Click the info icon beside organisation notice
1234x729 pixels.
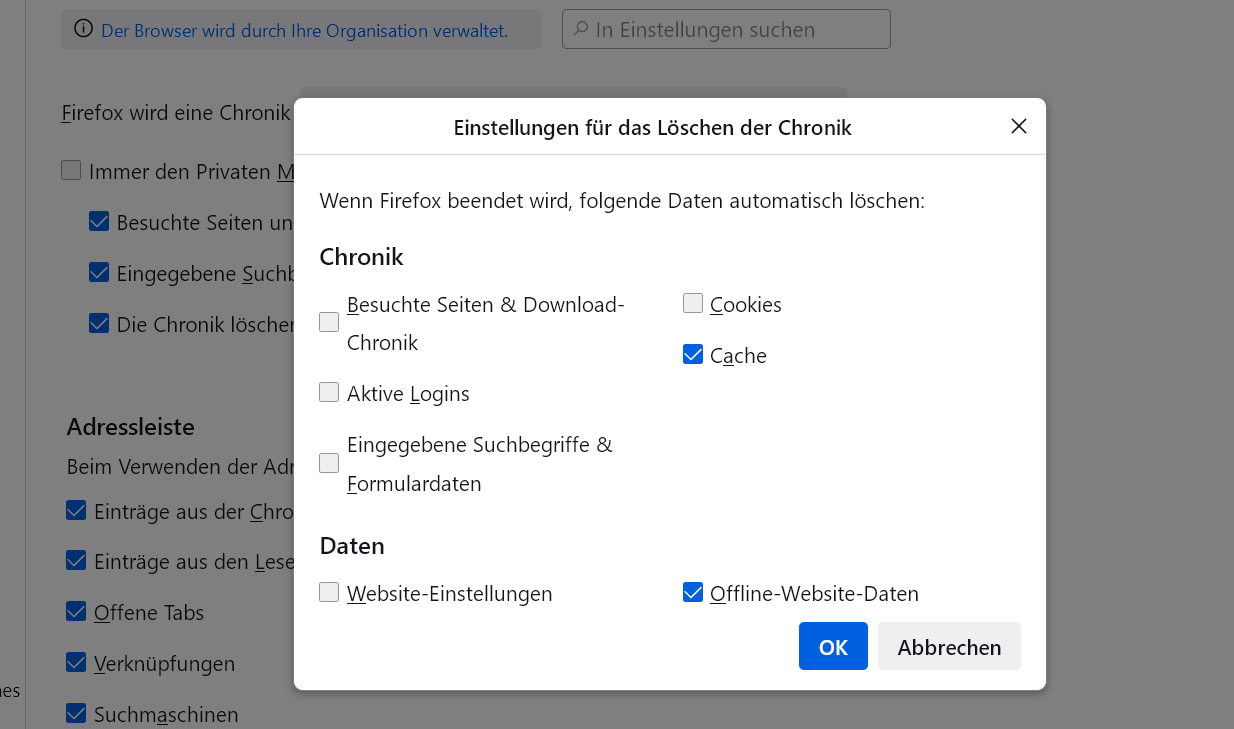coord(83,29)
